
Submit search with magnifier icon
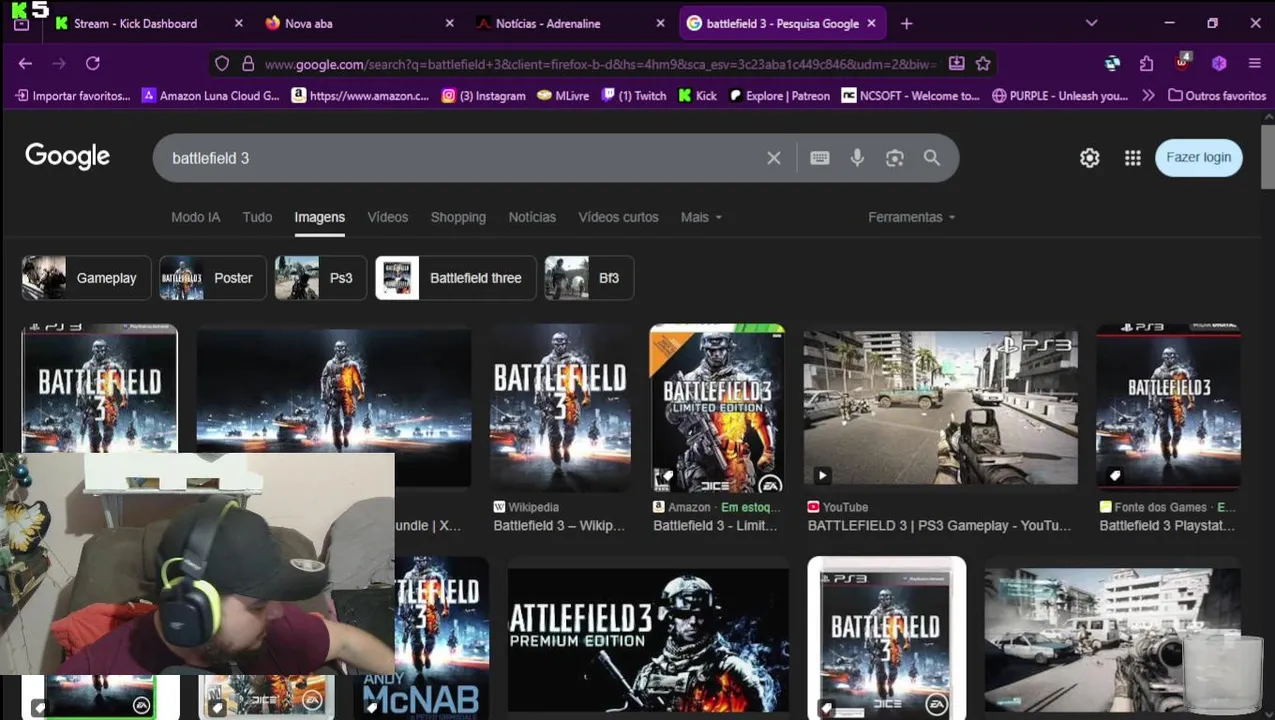[931, 158]
